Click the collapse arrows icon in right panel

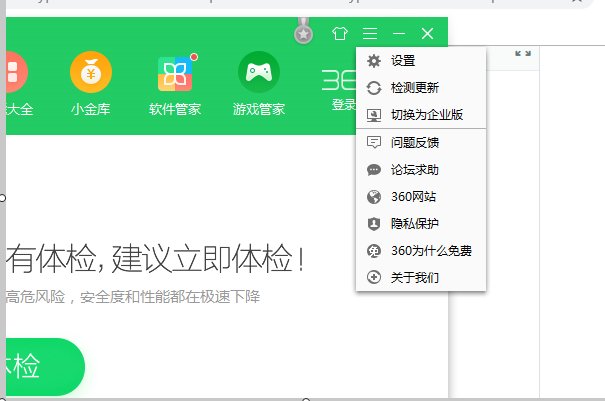point(523,54)
